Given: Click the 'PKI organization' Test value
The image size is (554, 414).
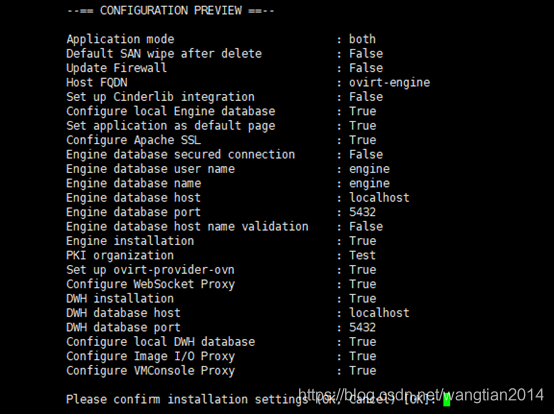Looking at the screenshot, I should pyautogui.click(x=362, y=255).
